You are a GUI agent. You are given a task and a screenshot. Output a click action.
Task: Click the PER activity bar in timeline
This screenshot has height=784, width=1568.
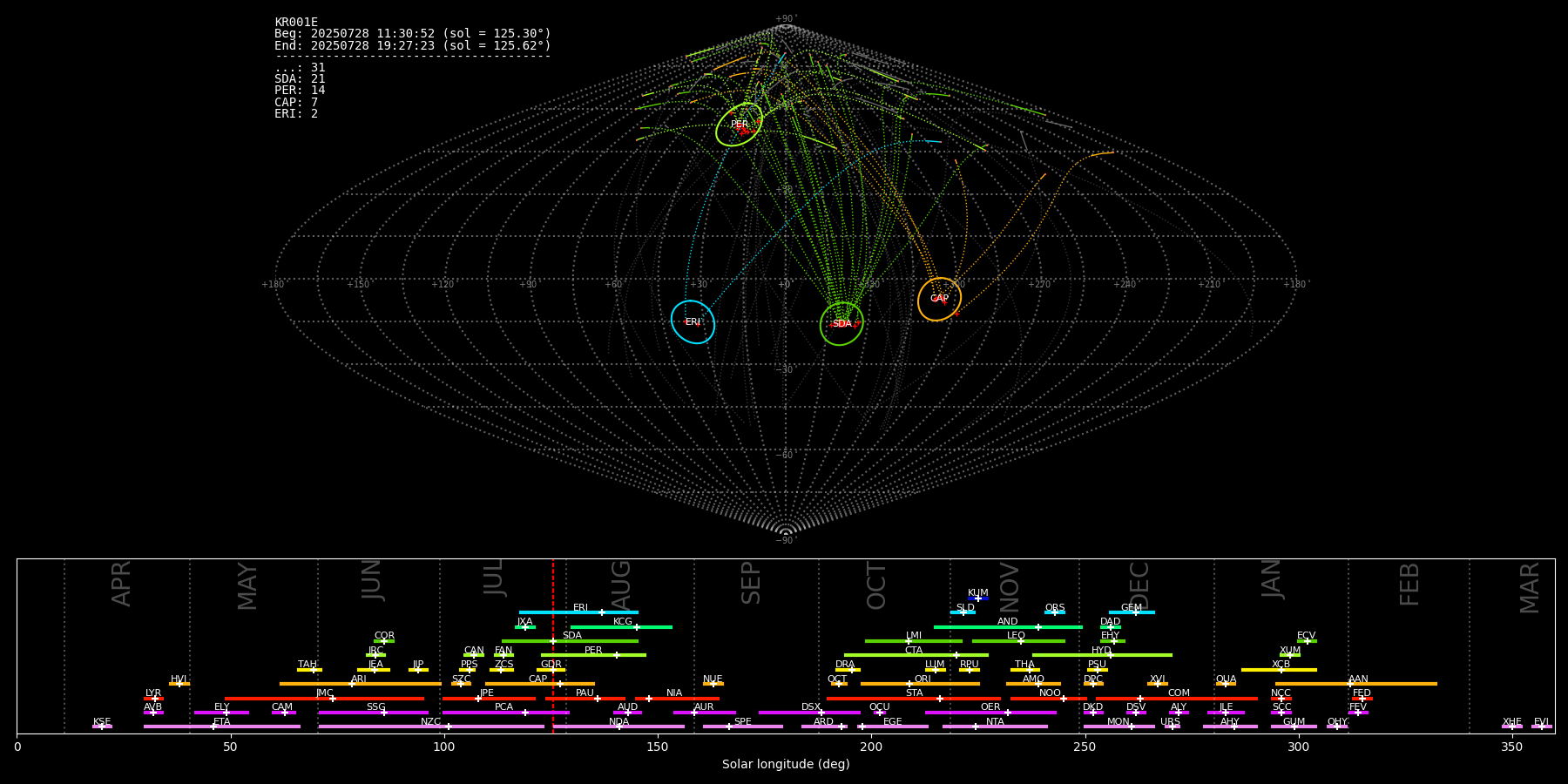tap(593, 655)
